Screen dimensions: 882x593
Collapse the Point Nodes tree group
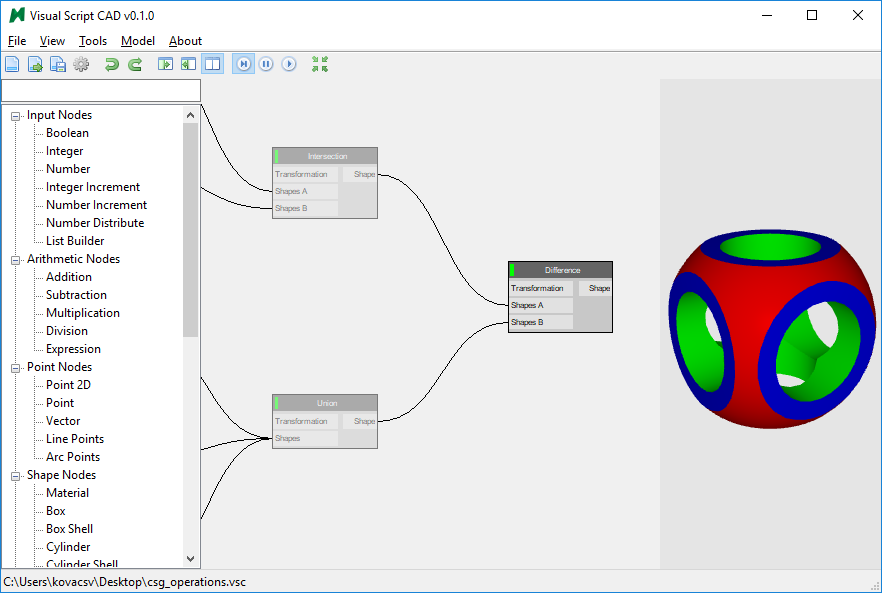tap(16, 368)
